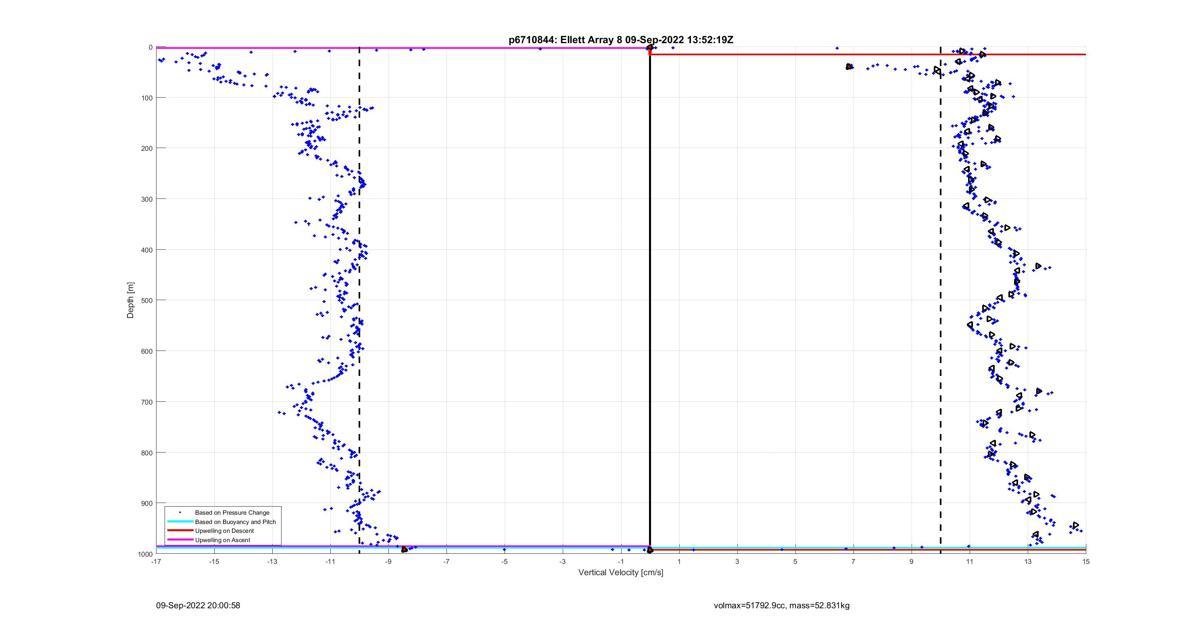The height and width of the screenshot is (622, 1200).
Task: Click legend entry Upwelling on Ascent
Action: (x=223, y=540)
